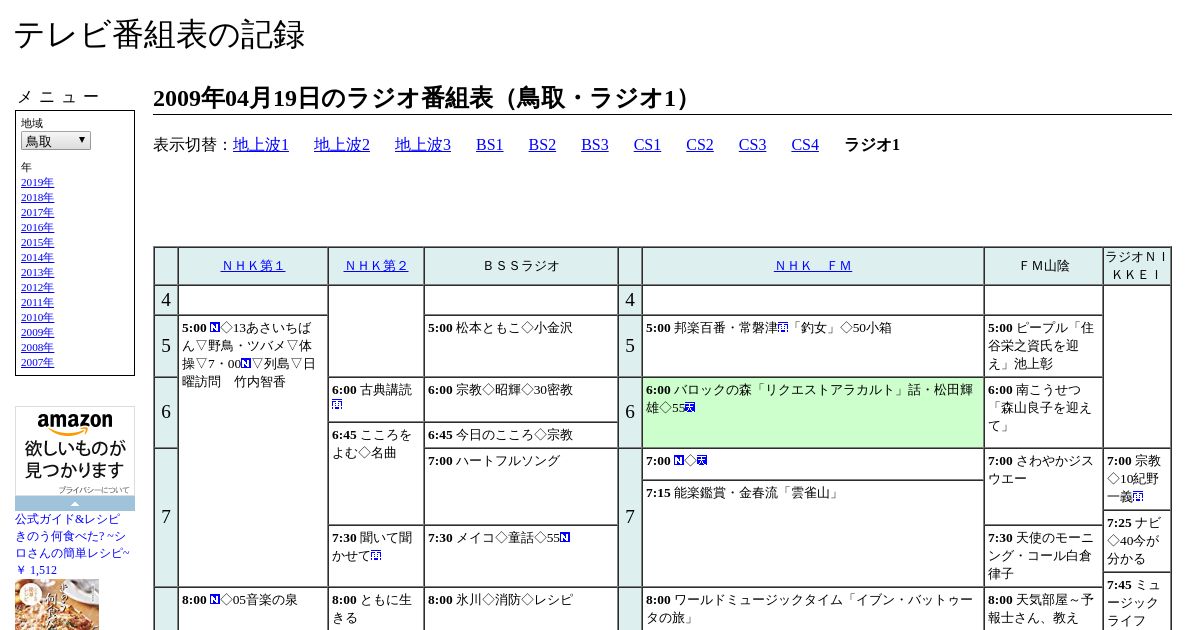Switch display to 地上波3

[x=423, y=145]
